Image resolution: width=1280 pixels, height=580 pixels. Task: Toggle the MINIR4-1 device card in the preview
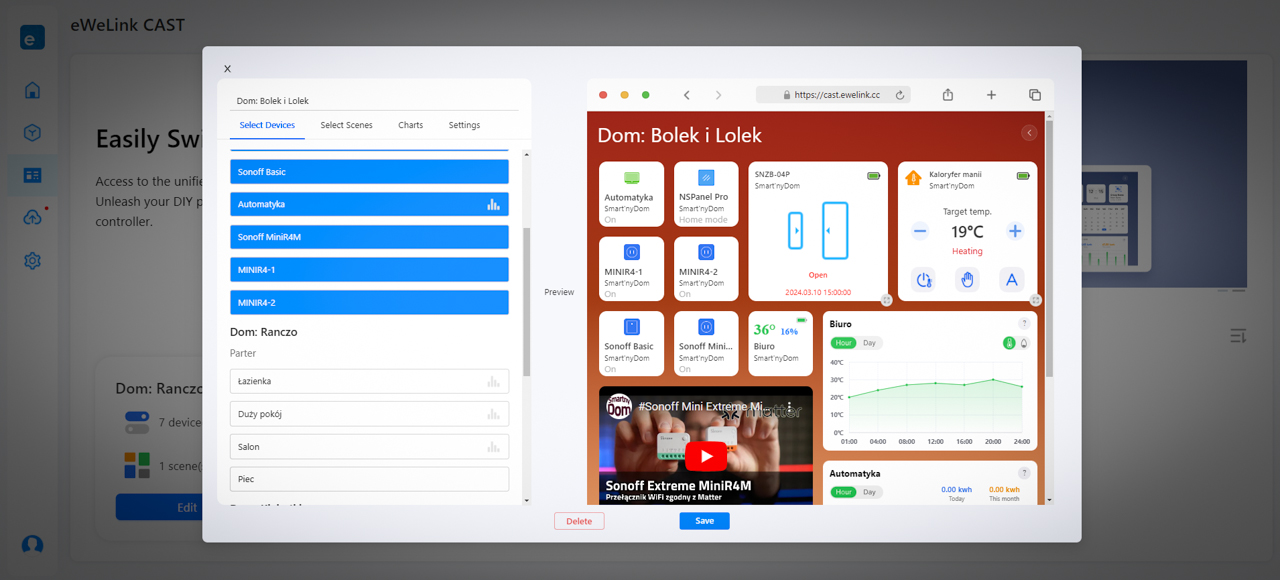click(632, 269)
